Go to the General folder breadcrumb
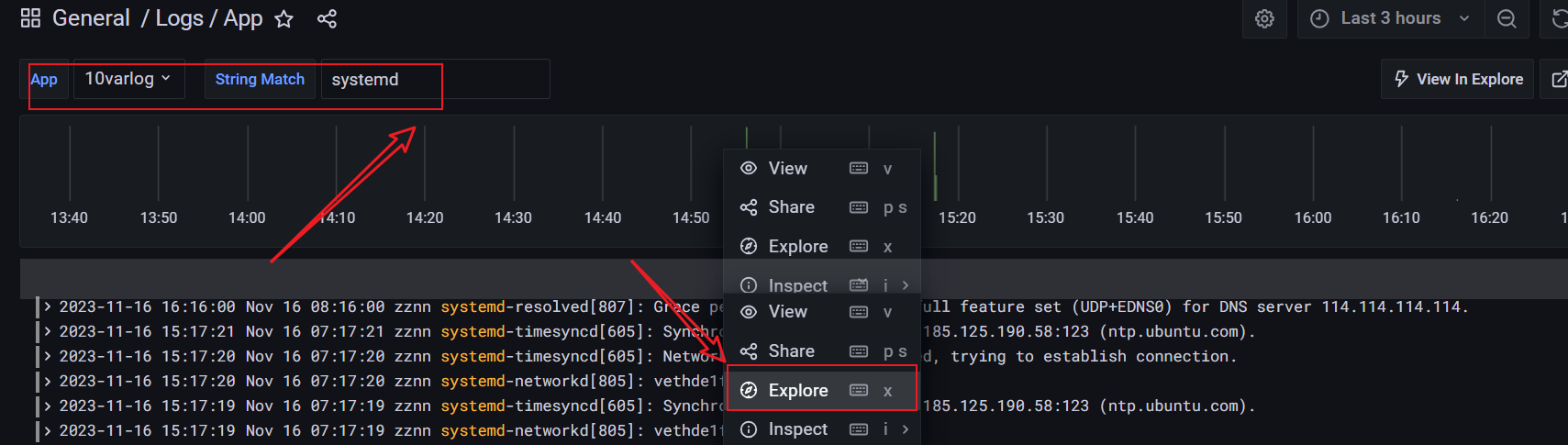 point(91,18)
